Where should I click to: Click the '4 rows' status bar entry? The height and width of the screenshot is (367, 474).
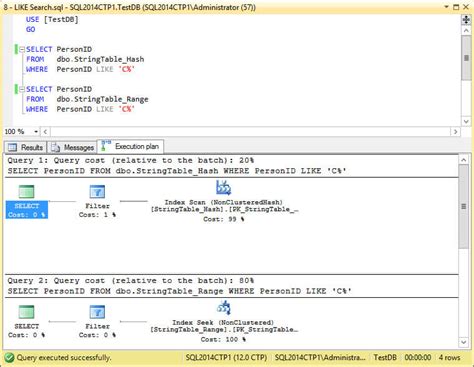[x=449, y=358]
